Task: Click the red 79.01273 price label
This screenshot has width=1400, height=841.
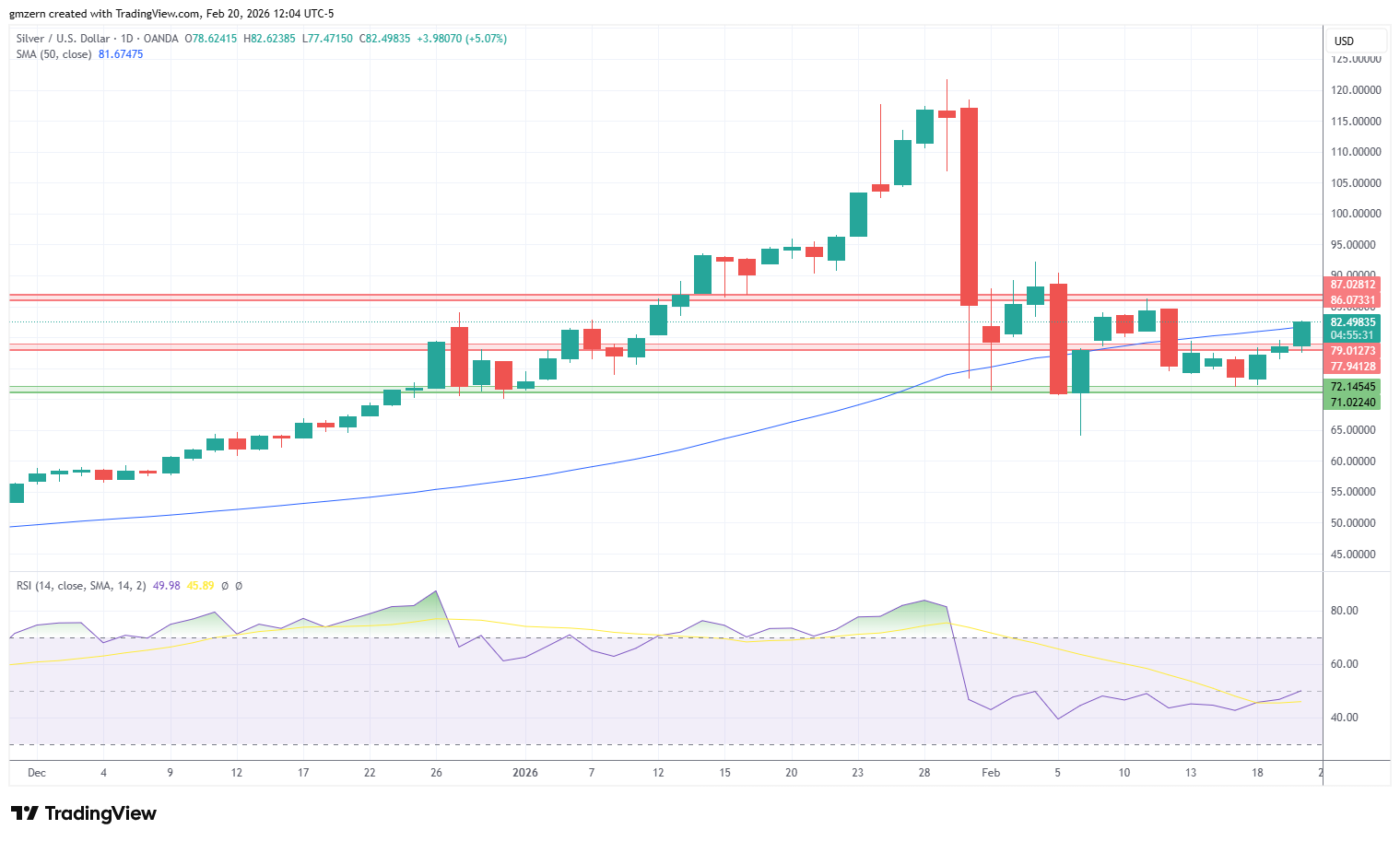Action: tap(1353, 351)
